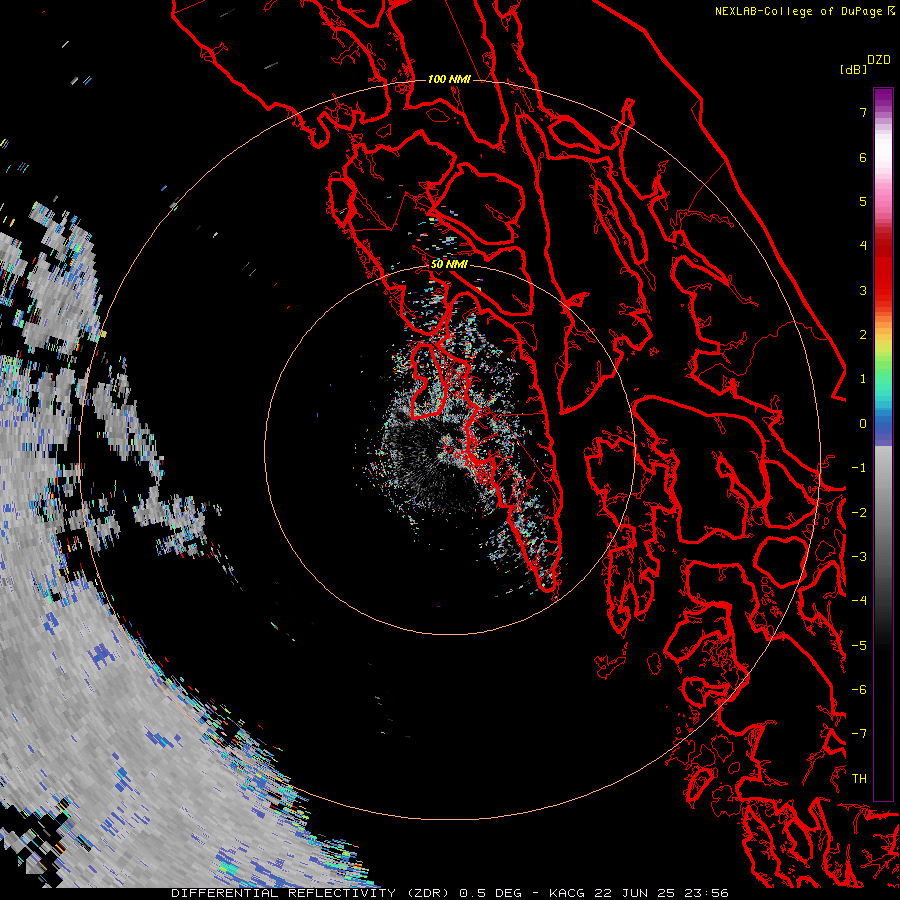Click the "-4" value on color scale
The height and width of the screenshot is (900, 900).
pos(859,601)
